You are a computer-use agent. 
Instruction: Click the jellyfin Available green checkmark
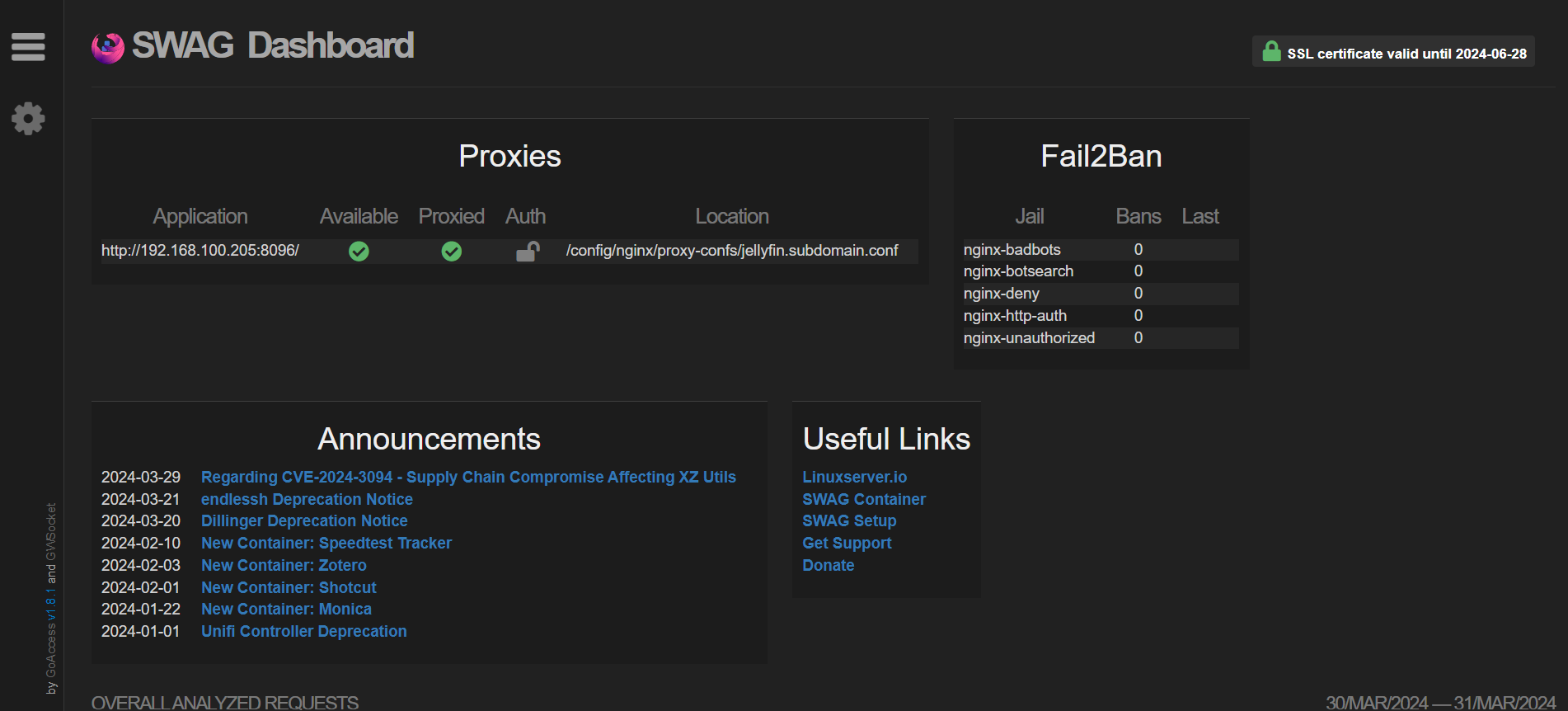tap(359, 251)
